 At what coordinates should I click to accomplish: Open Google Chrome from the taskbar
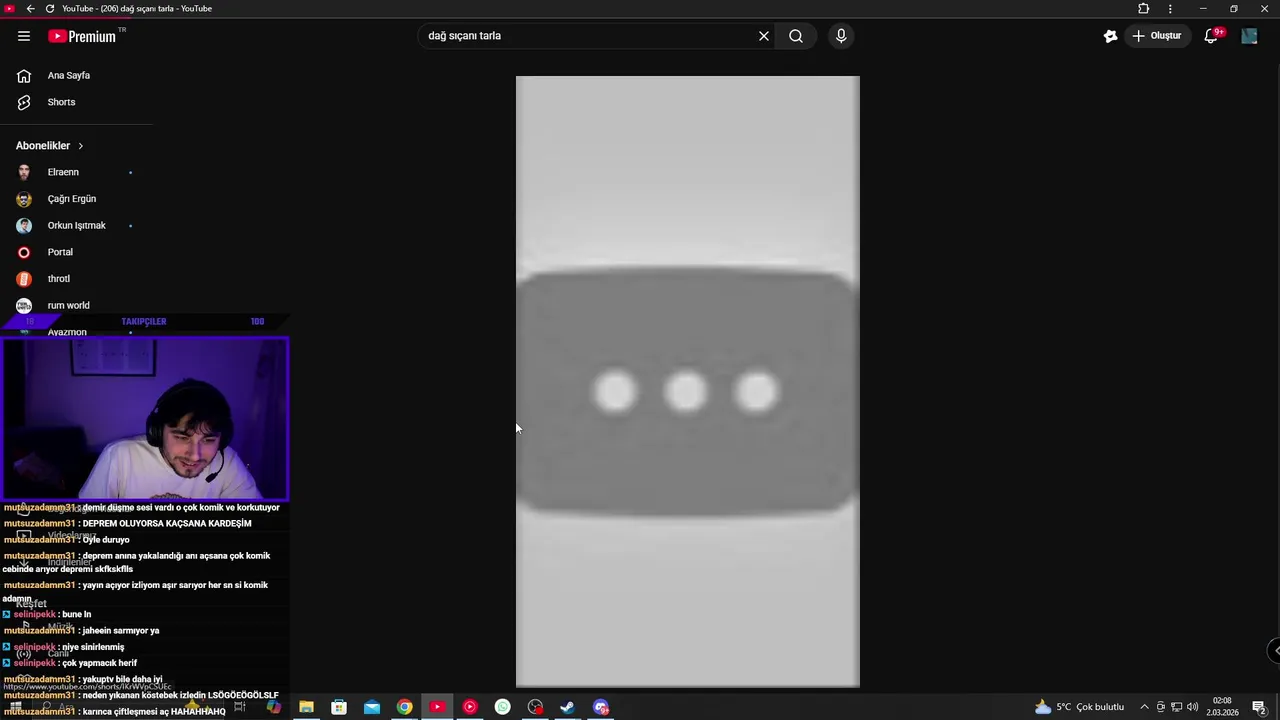404,707
